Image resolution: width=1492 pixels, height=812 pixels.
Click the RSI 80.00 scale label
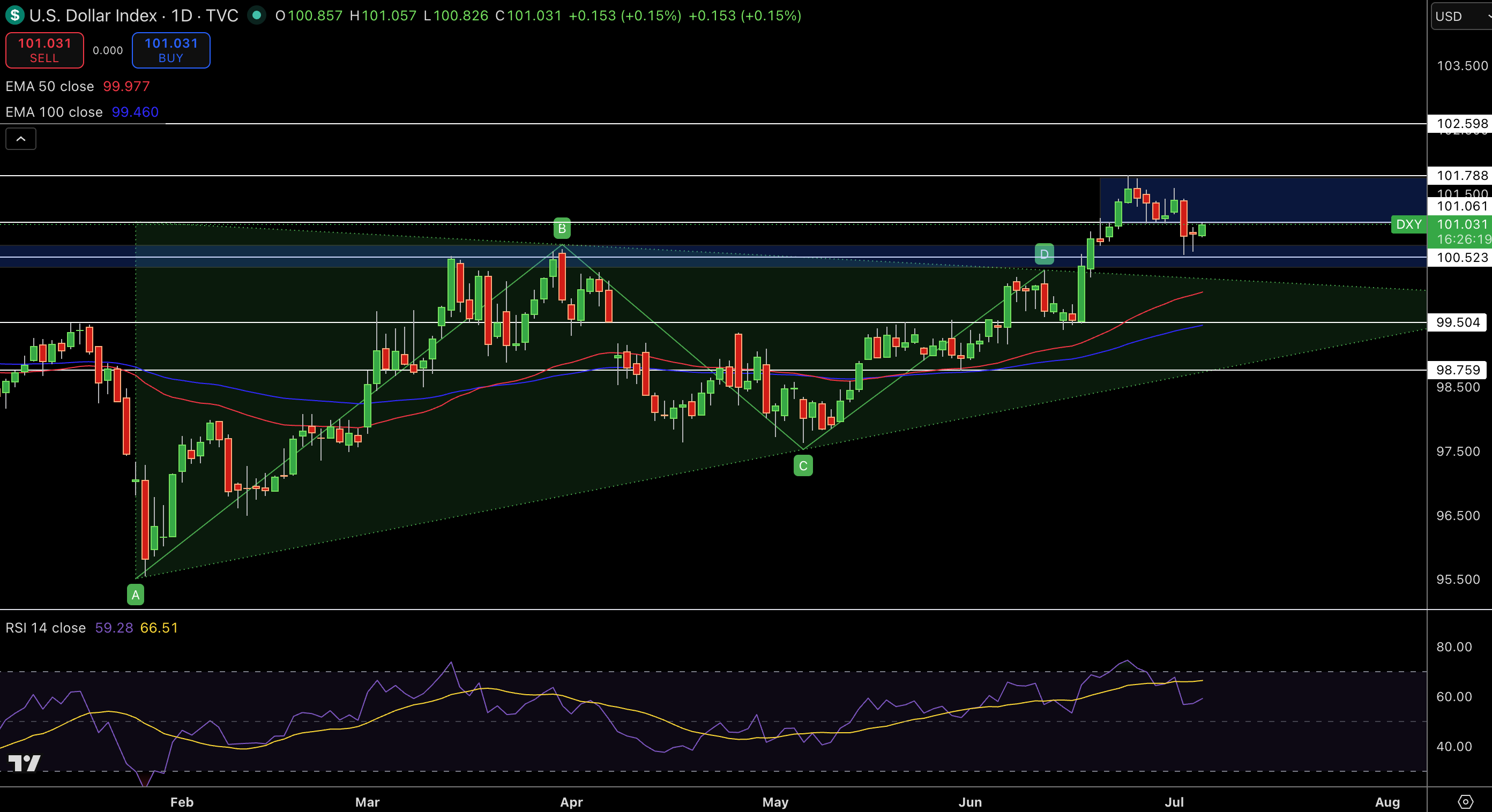click(x=1454, y=646)
